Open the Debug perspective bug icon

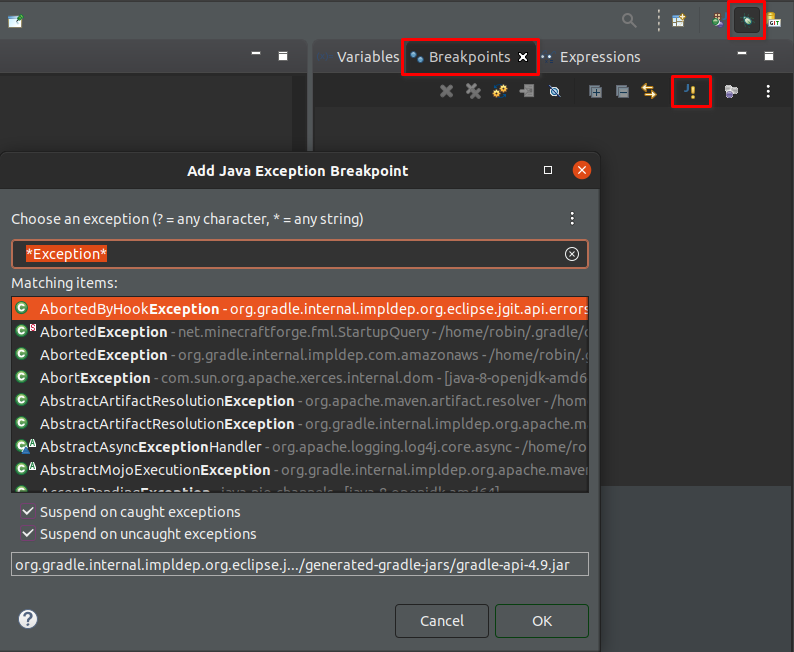point(745,20)
